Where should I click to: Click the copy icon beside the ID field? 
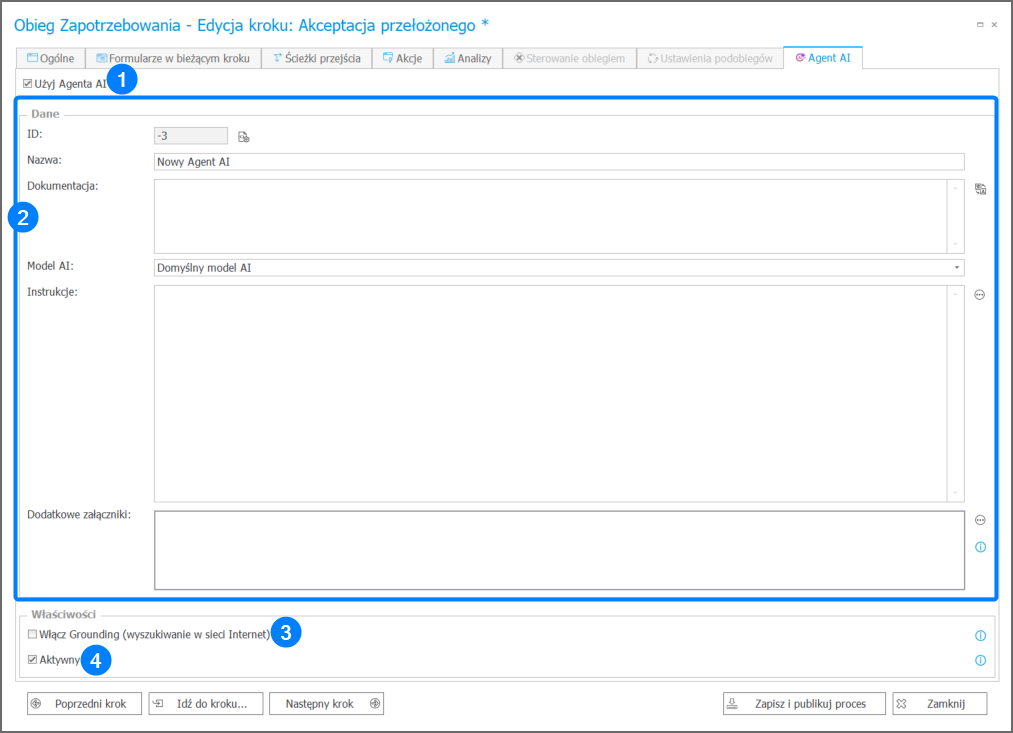pyautogui.click(x=244, y=136)
